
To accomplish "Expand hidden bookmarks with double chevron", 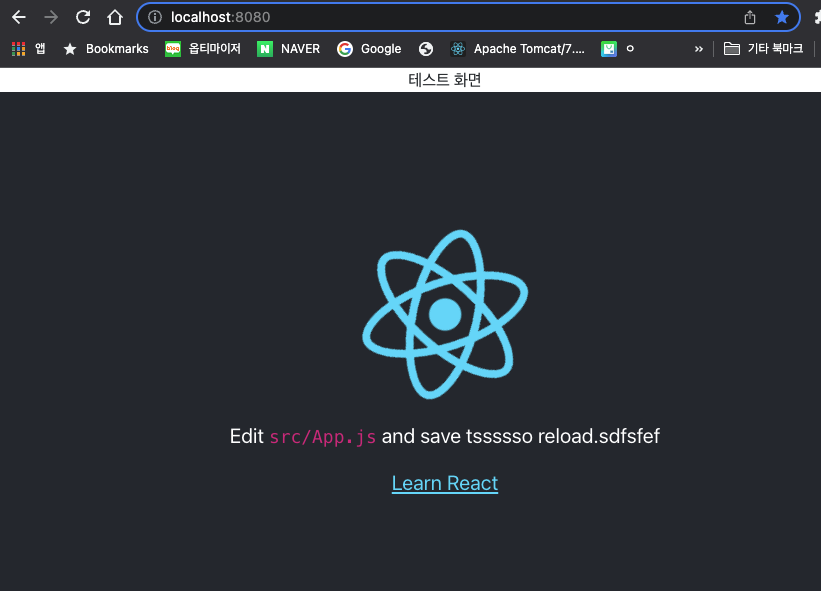I will (x=698, y=49).
